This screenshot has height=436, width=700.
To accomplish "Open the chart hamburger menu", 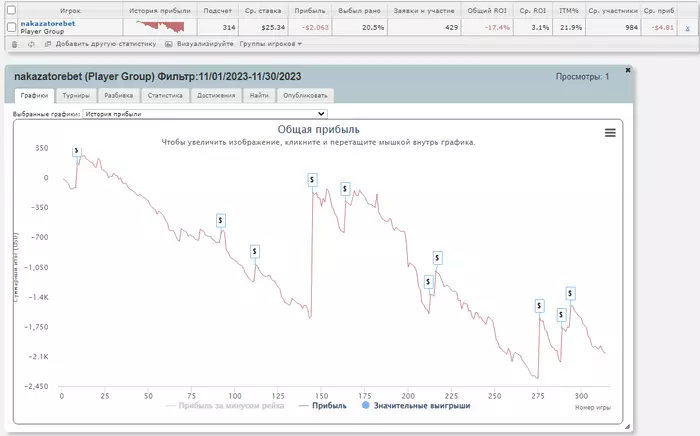I will point(610,133).
